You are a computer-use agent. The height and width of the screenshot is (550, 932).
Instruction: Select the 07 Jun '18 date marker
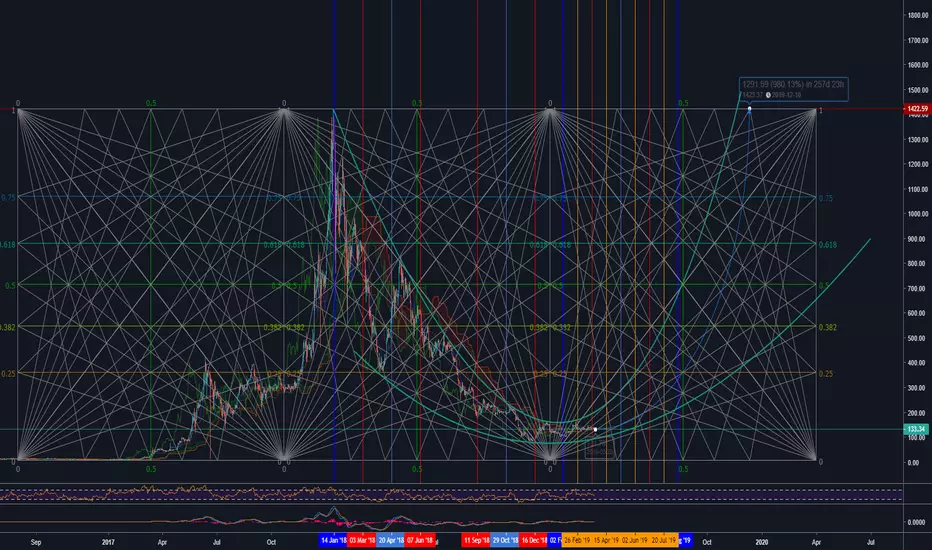420,540
